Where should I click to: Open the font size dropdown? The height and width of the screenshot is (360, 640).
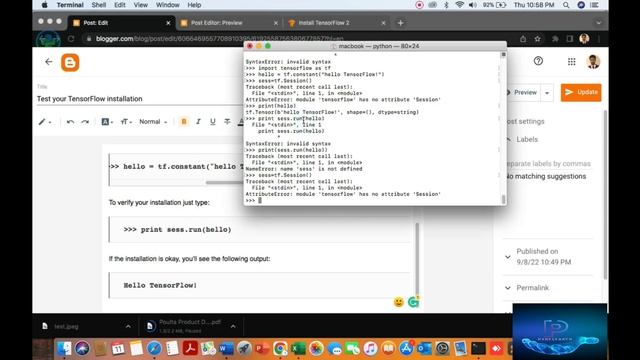point(126,122)
